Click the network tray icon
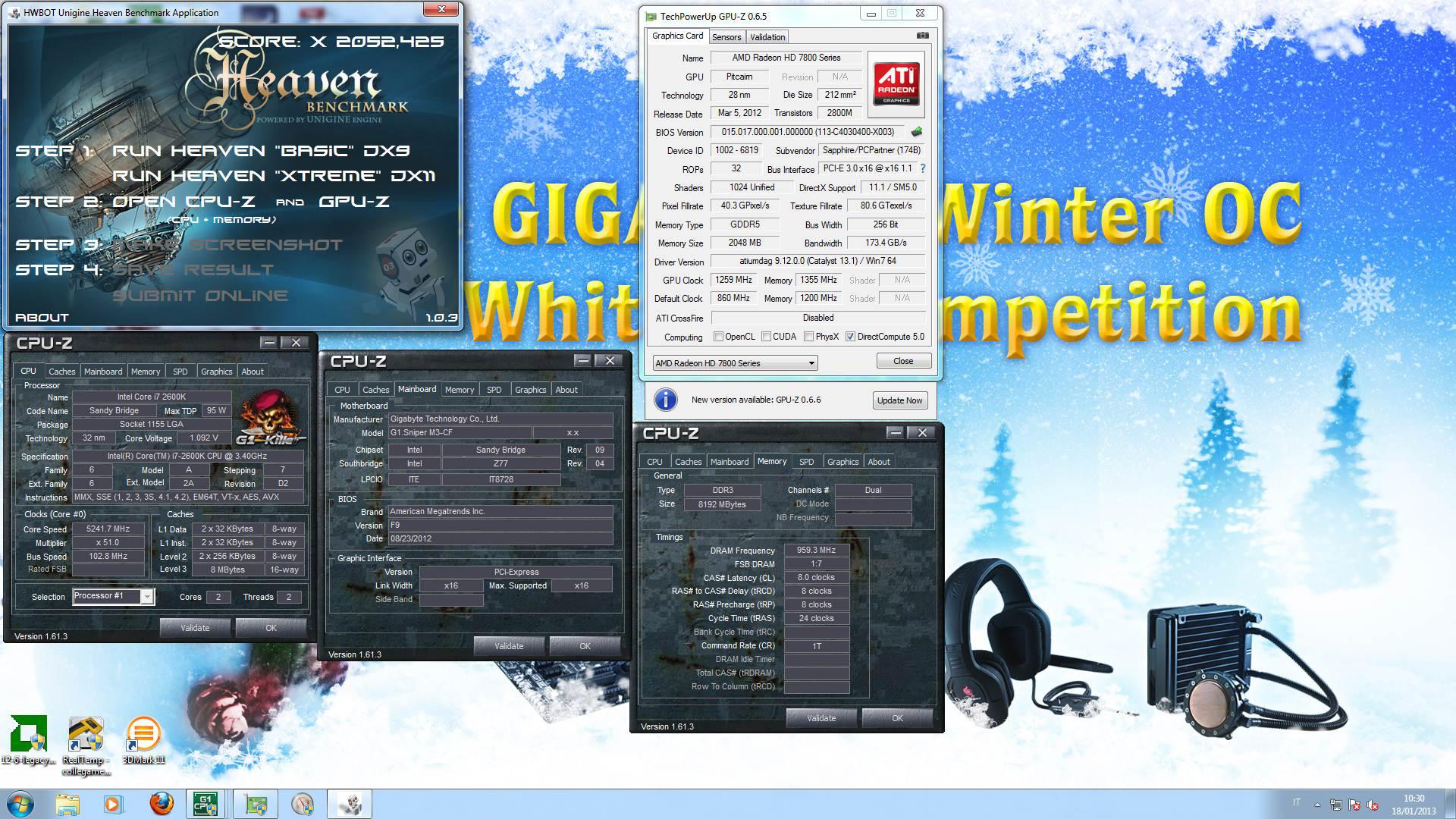Viewport: 1456px width, 819px height. (1336, 805)
